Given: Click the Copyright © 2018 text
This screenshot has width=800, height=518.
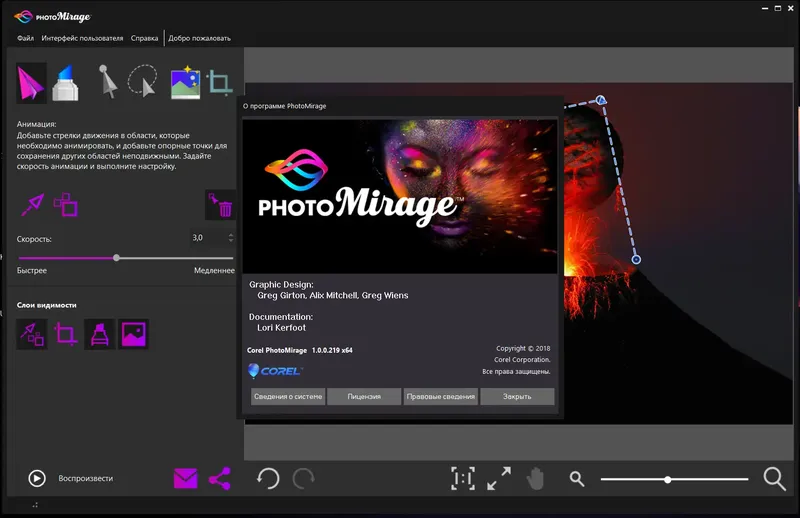Looking at the screenshot, I should tap(523, 348).
